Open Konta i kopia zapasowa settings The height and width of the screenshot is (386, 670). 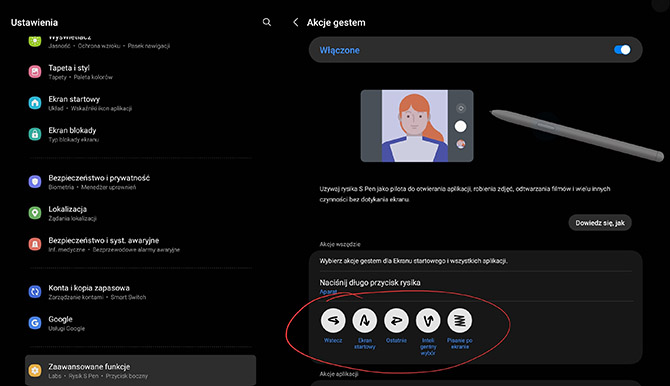pos(140,292)
